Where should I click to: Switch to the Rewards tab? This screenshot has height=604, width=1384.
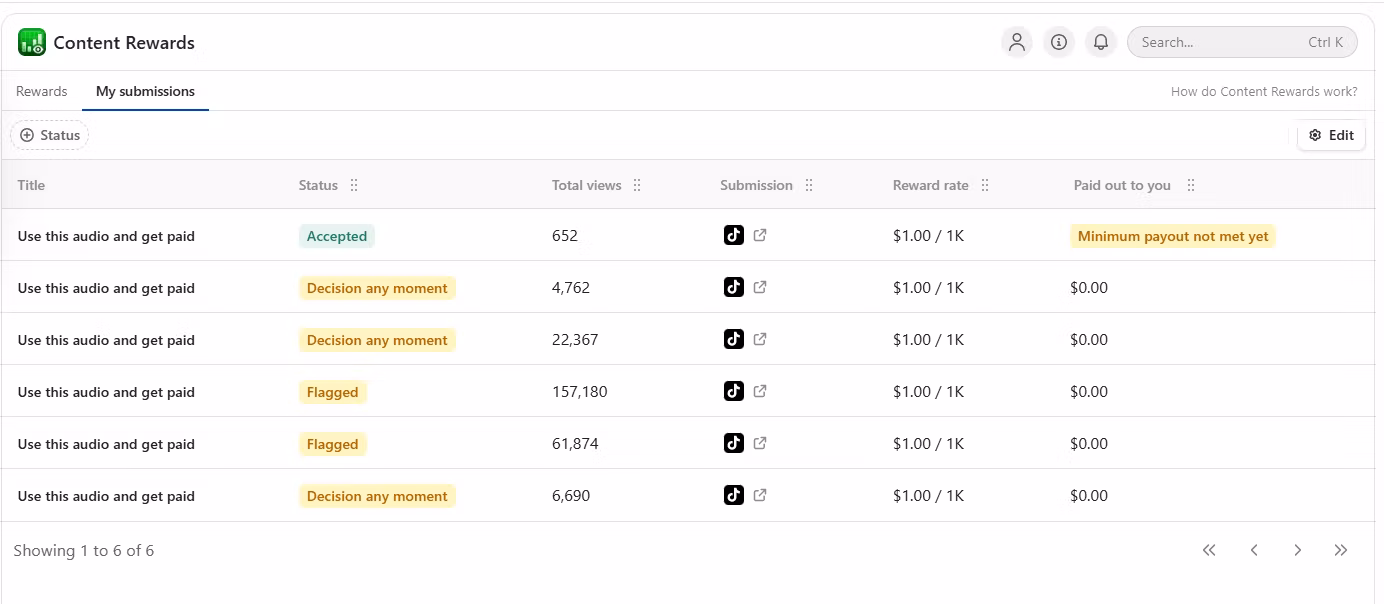42,91
